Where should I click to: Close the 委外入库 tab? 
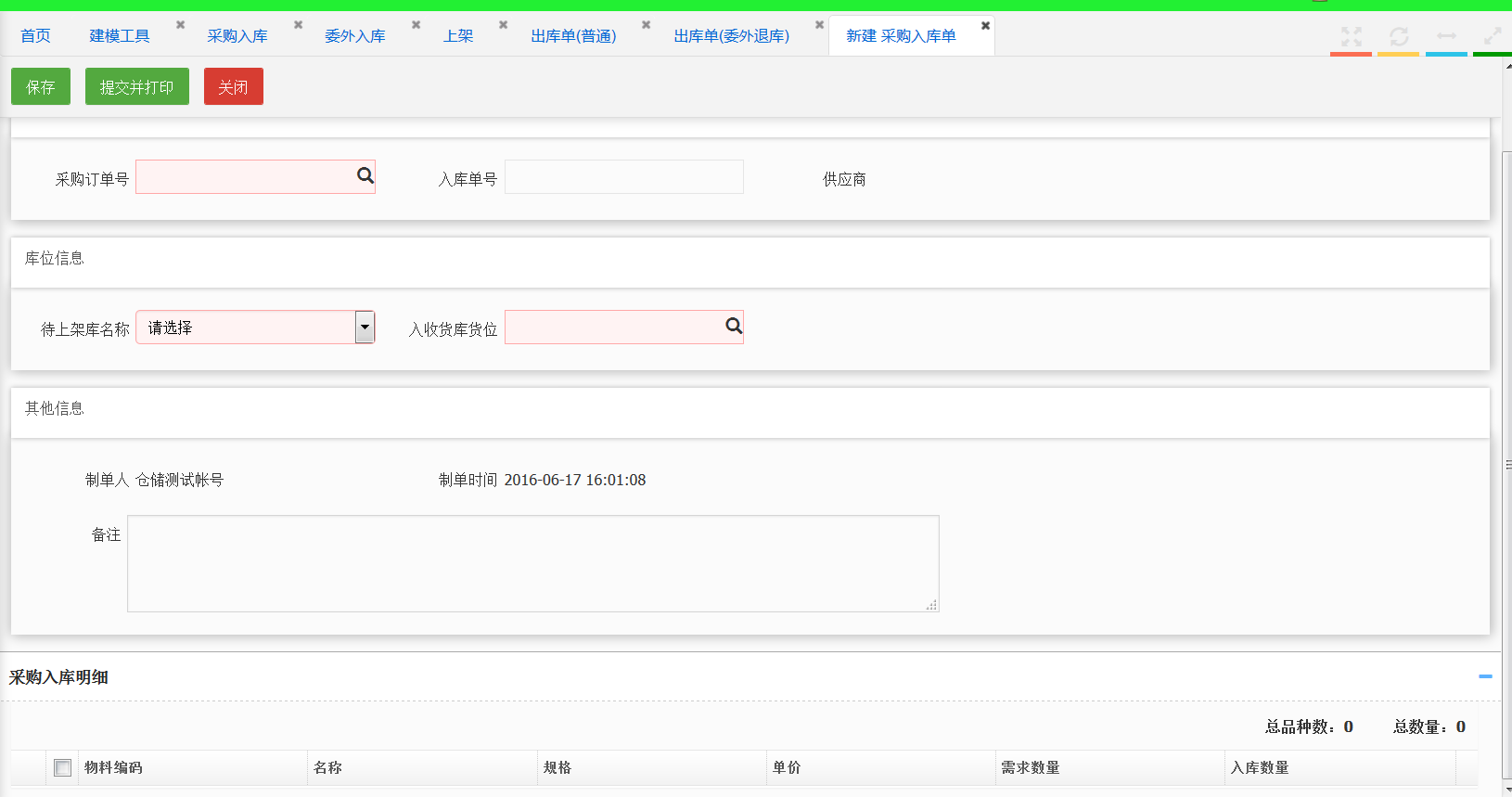point(416,25)
